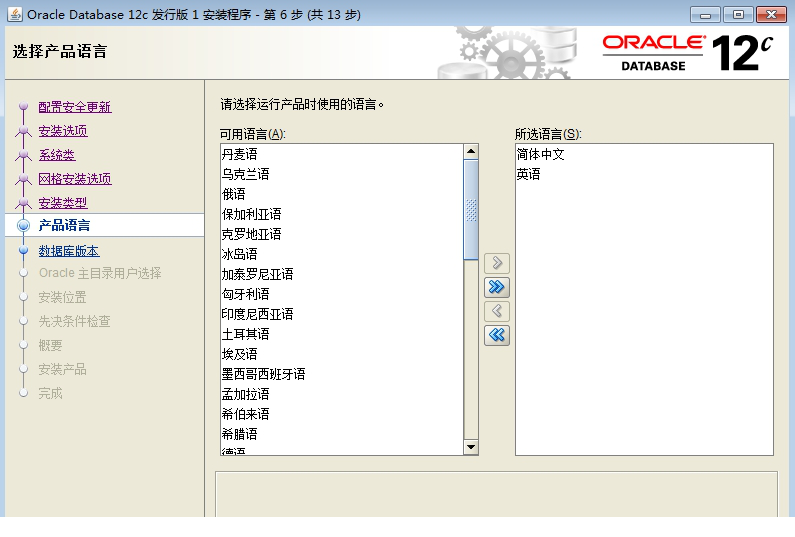Click the available languages scrollbar thumb
The image size is (795, 537).
pyautogui.click(x=471, y=210)
